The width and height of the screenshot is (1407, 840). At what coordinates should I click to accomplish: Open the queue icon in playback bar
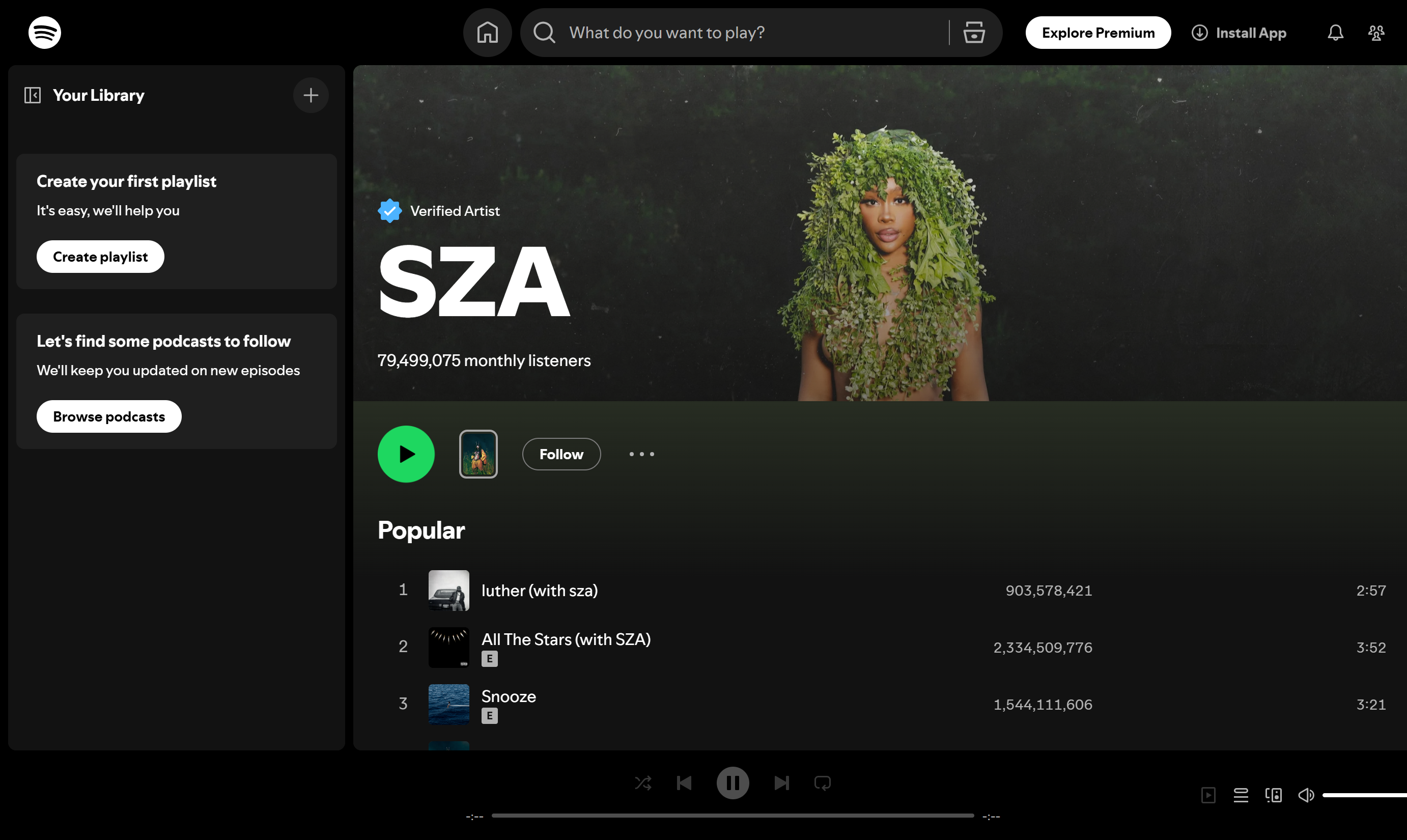[1241, 795]
